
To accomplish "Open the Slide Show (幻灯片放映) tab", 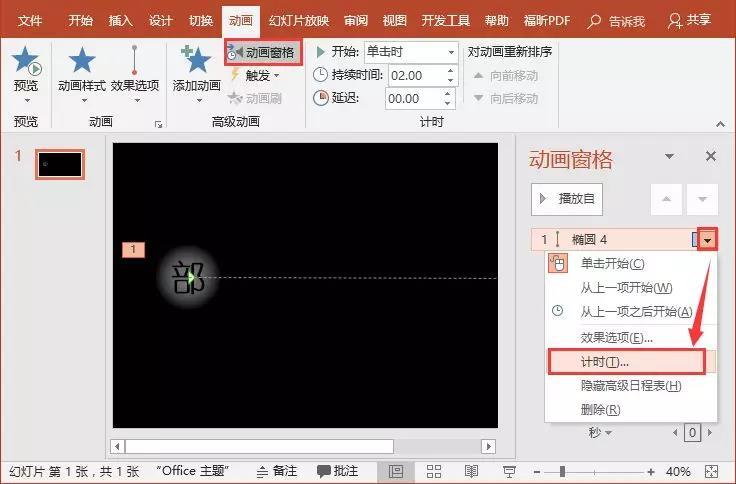I will click(299, 21).
